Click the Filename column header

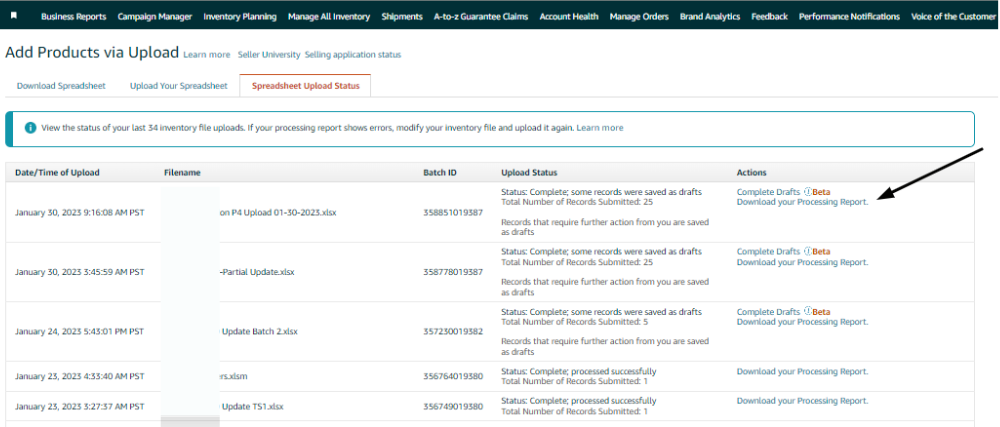(182, 173)
